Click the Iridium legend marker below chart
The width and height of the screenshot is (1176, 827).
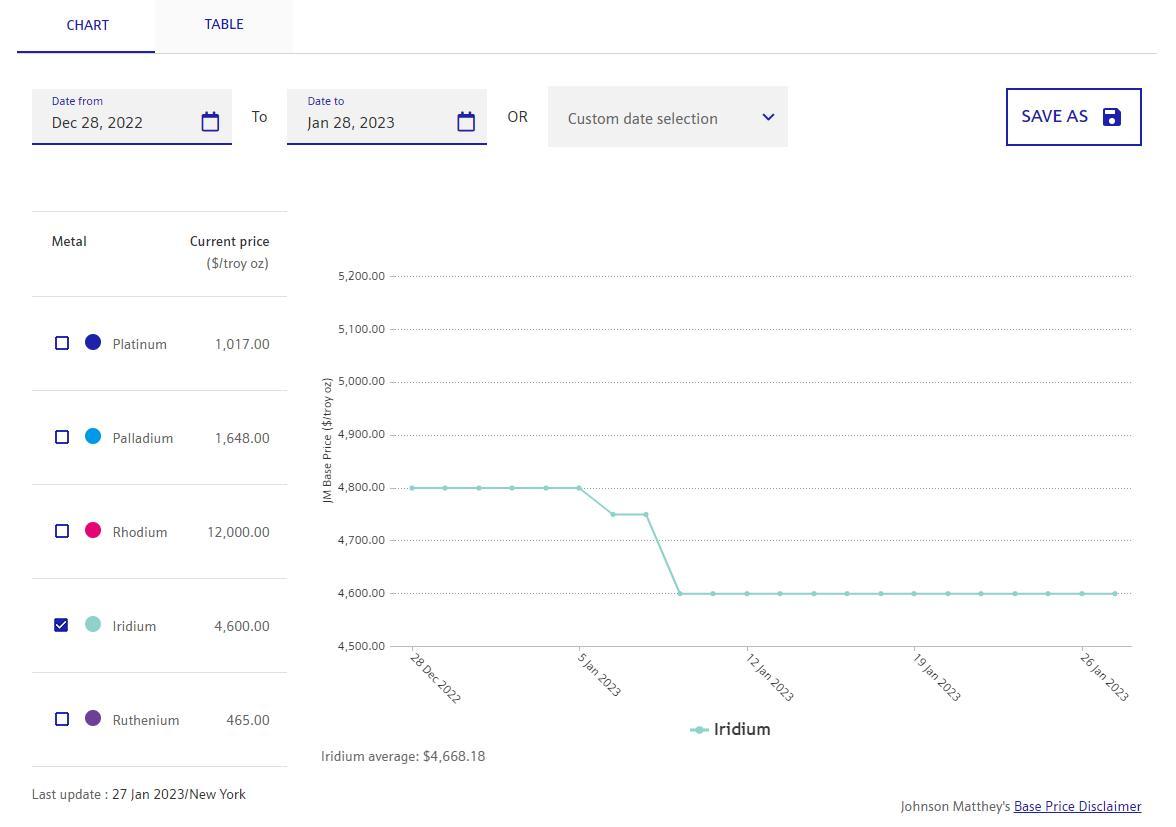700,730
